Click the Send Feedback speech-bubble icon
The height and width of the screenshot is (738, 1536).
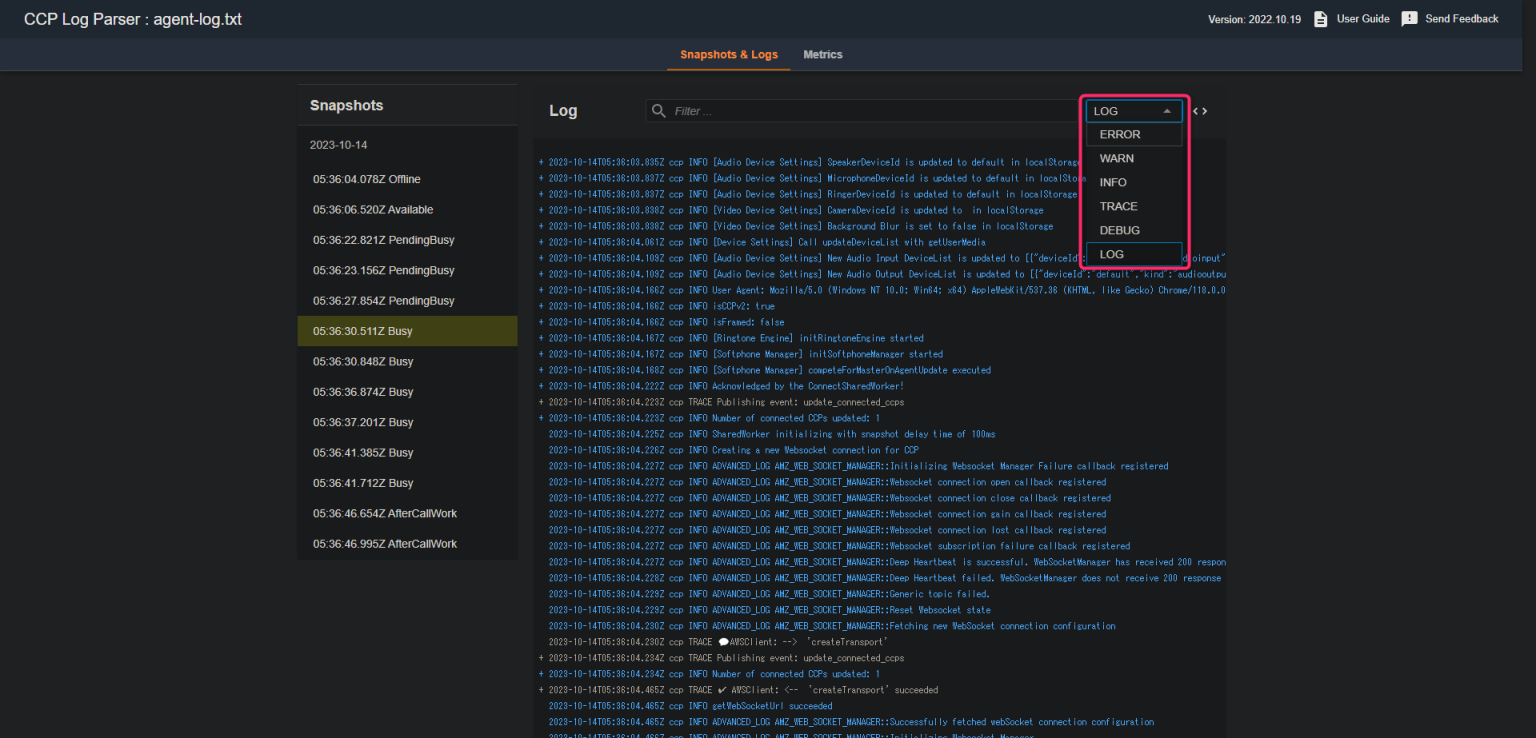(x=1409, y=17)
